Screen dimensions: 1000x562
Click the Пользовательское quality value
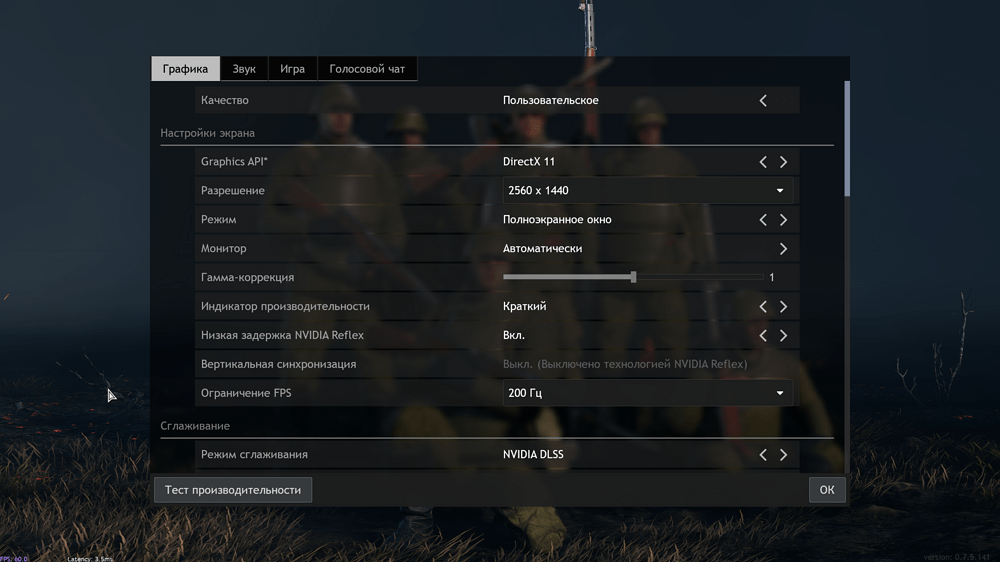(550, 100)
